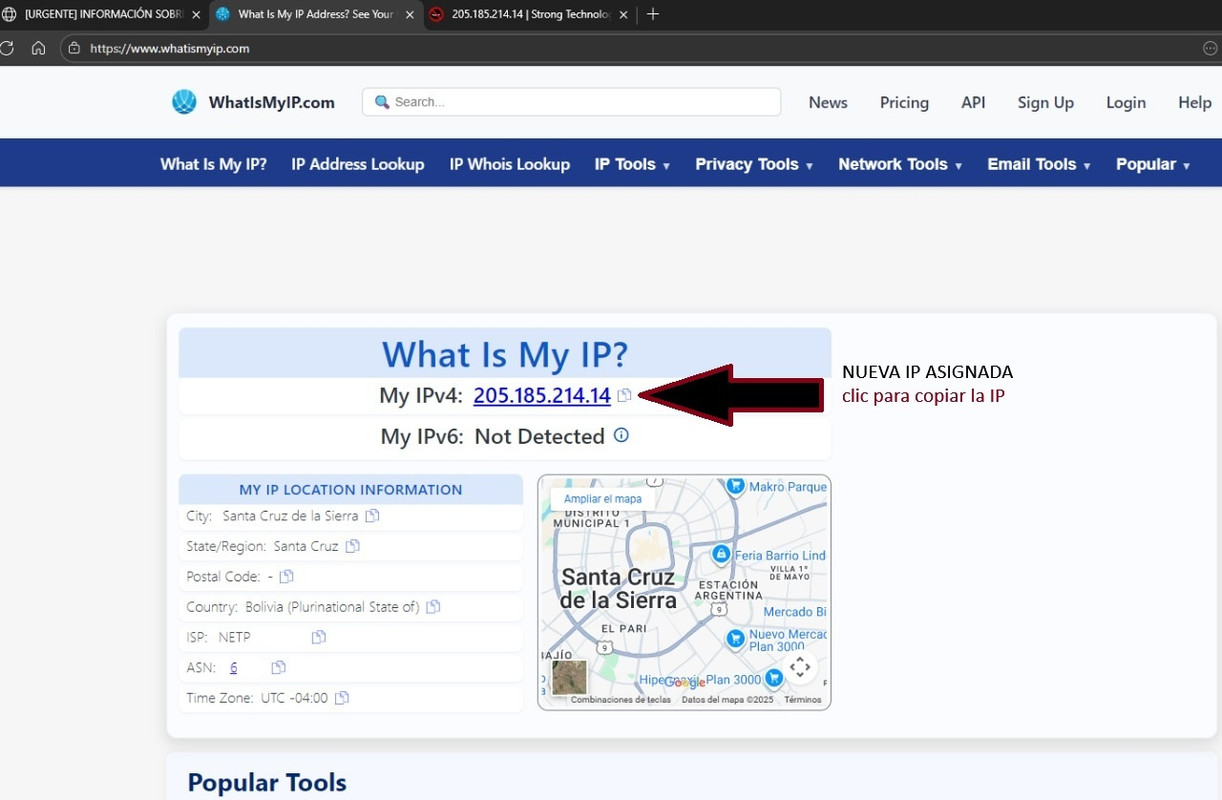Click the Makro Parque shopping pin on the map
This screenshot has height=800, width=1222.
pos(736,486)
